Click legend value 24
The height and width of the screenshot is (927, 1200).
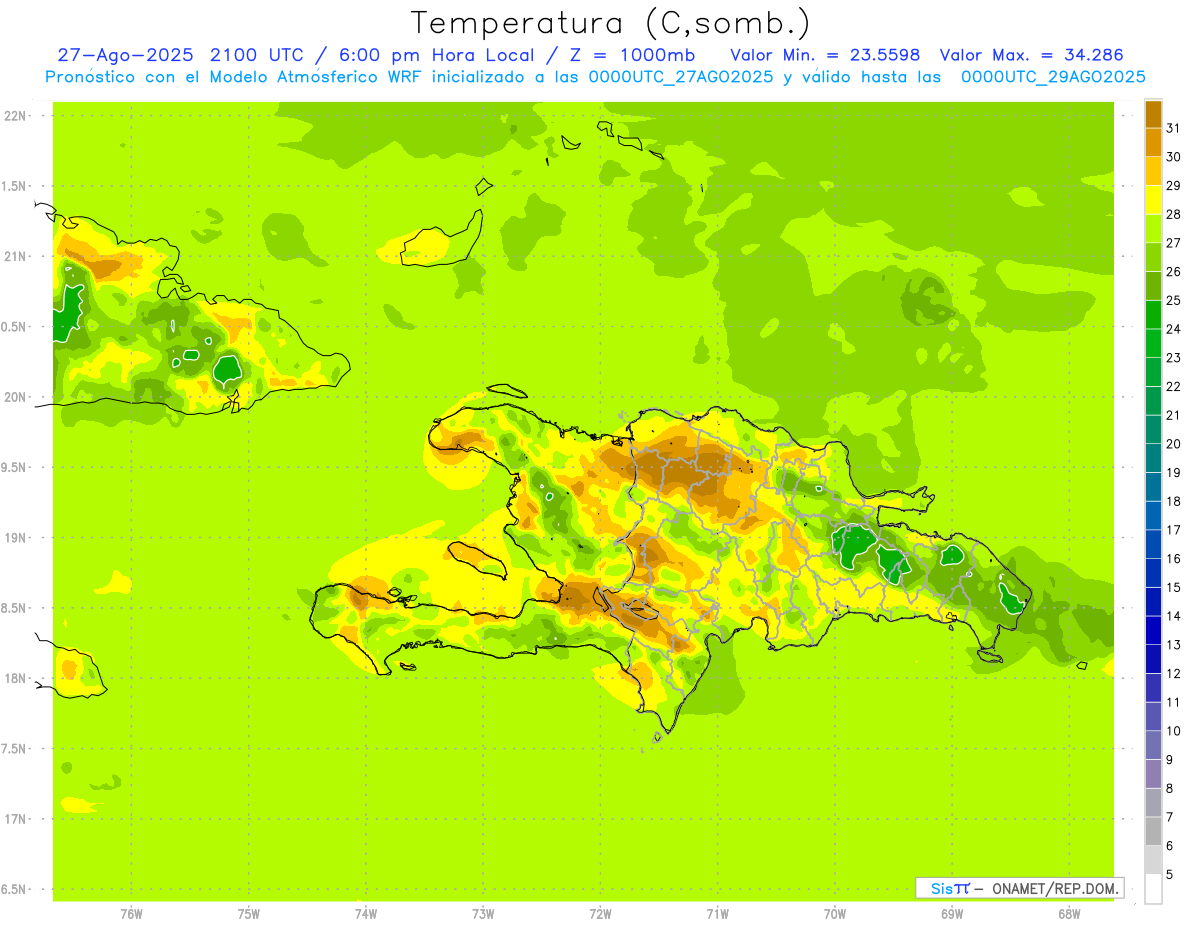point(1174,329)
